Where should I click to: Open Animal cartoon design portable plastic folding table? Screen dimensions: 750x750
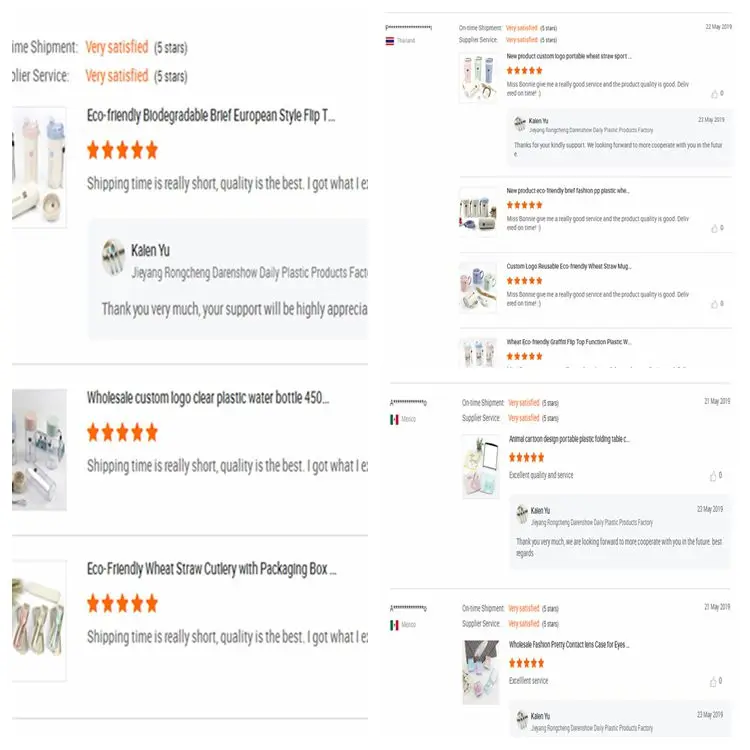[569, 439]
